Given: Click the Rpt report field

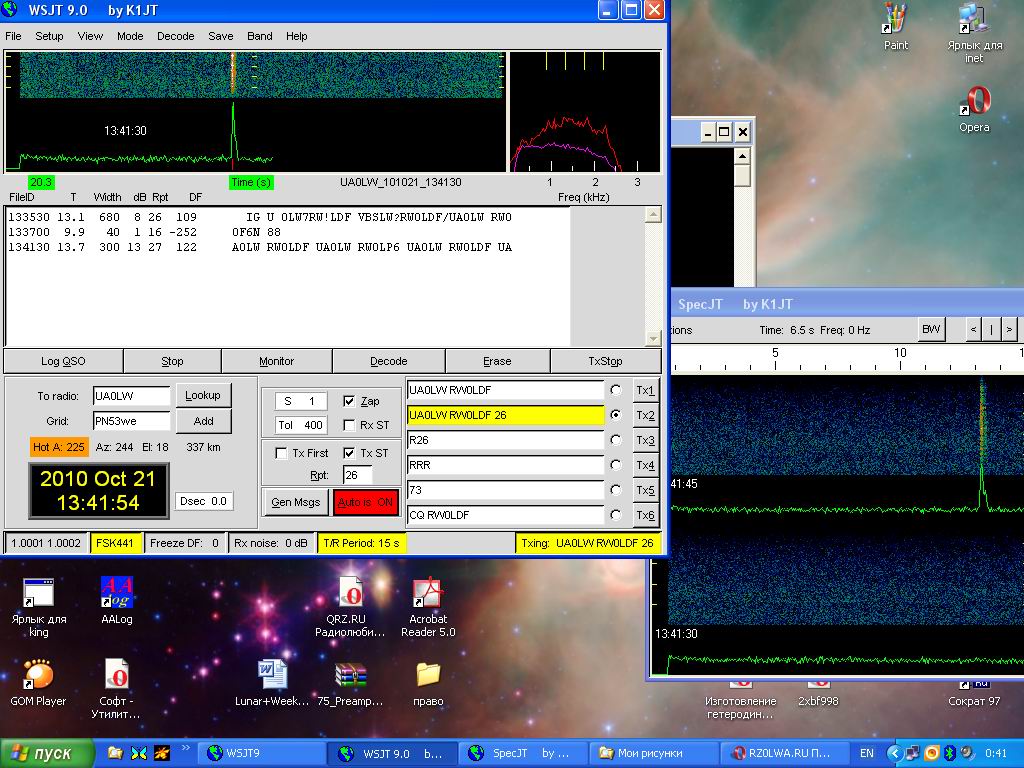Looking at the screenshot, I should click(x=357, y=475).
